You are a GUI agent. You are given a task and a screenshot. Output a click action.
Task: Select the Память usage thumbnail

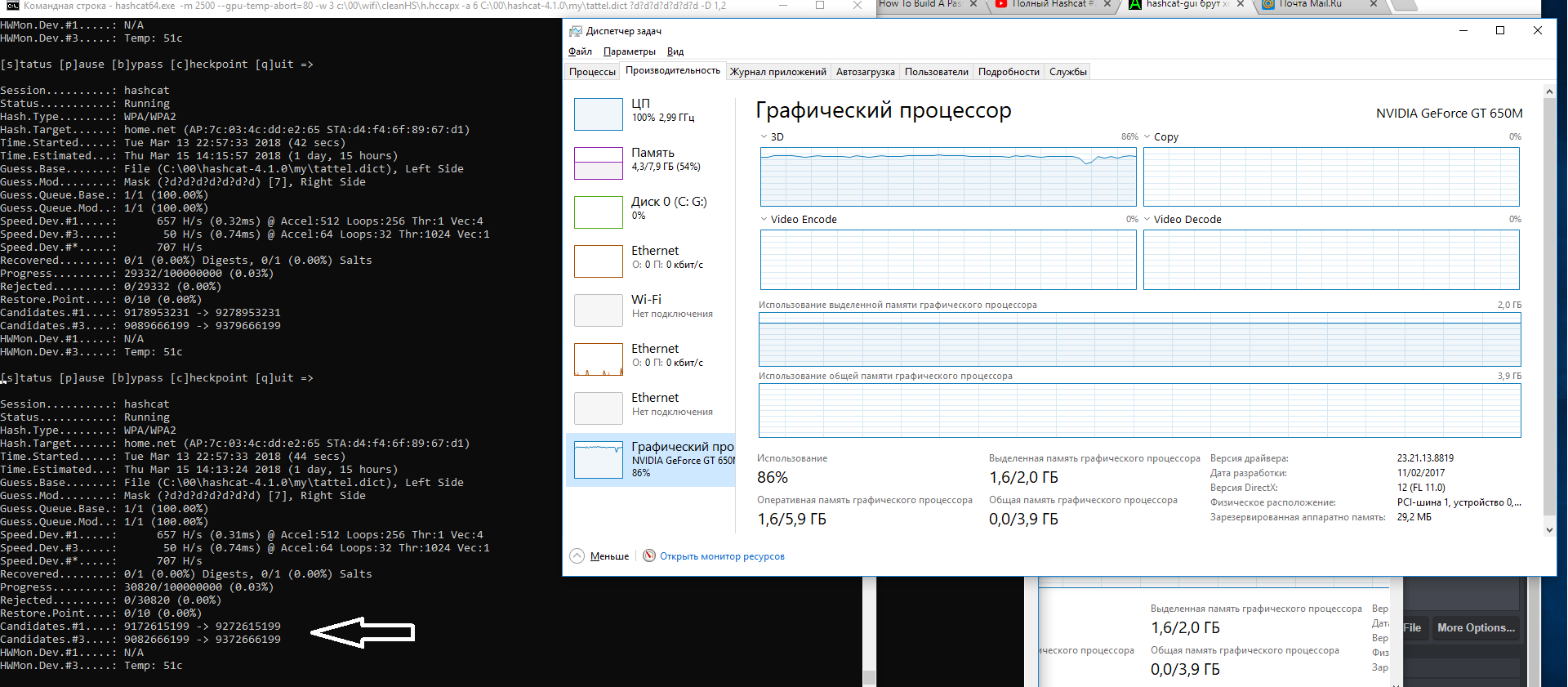pyautogui.click(x=599, y=163)
